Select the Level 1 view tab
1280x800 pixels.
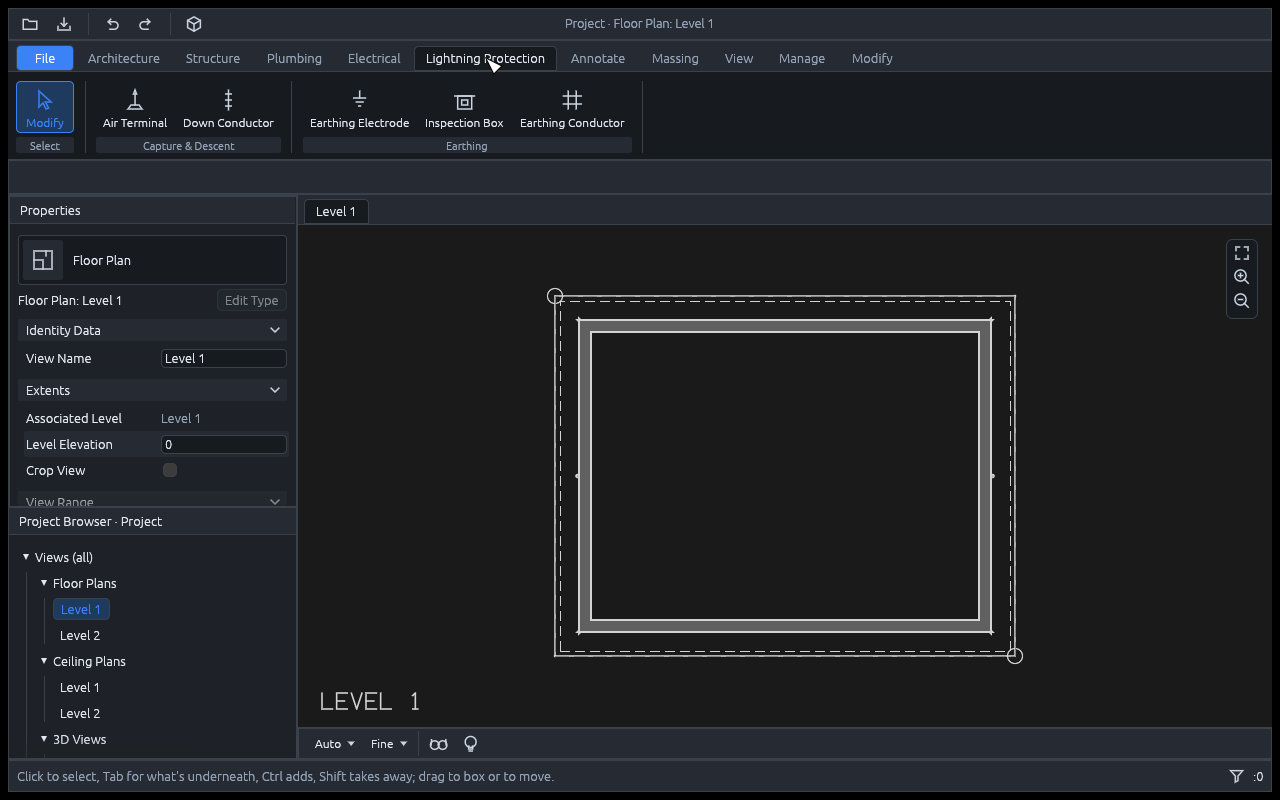(336, 211)
